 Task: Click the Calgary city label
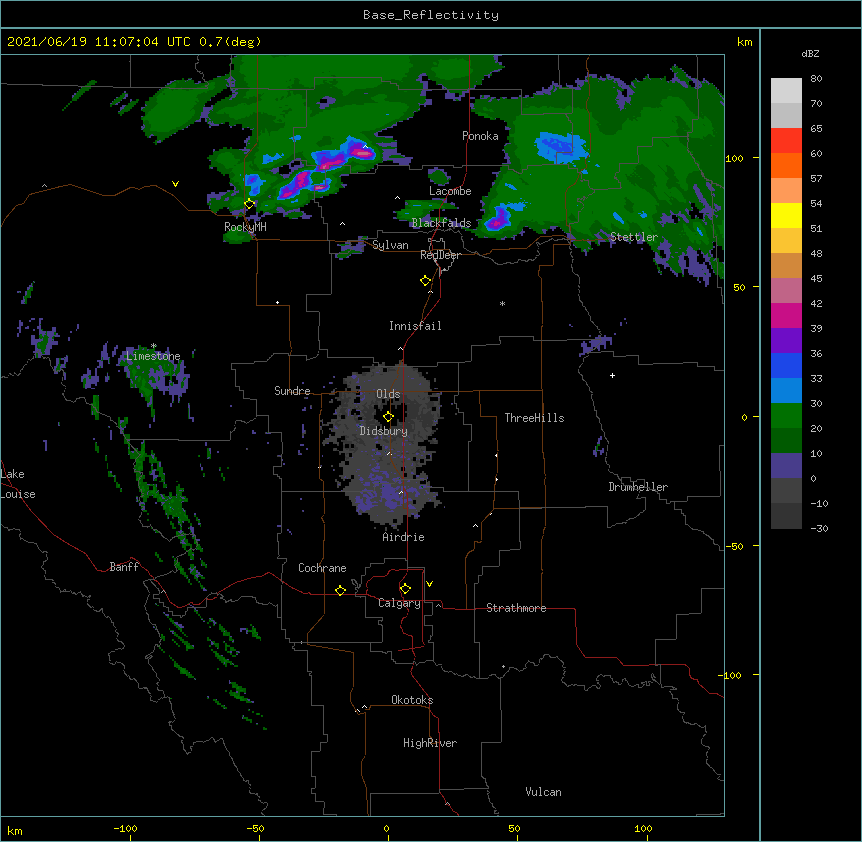click(400, 603)
